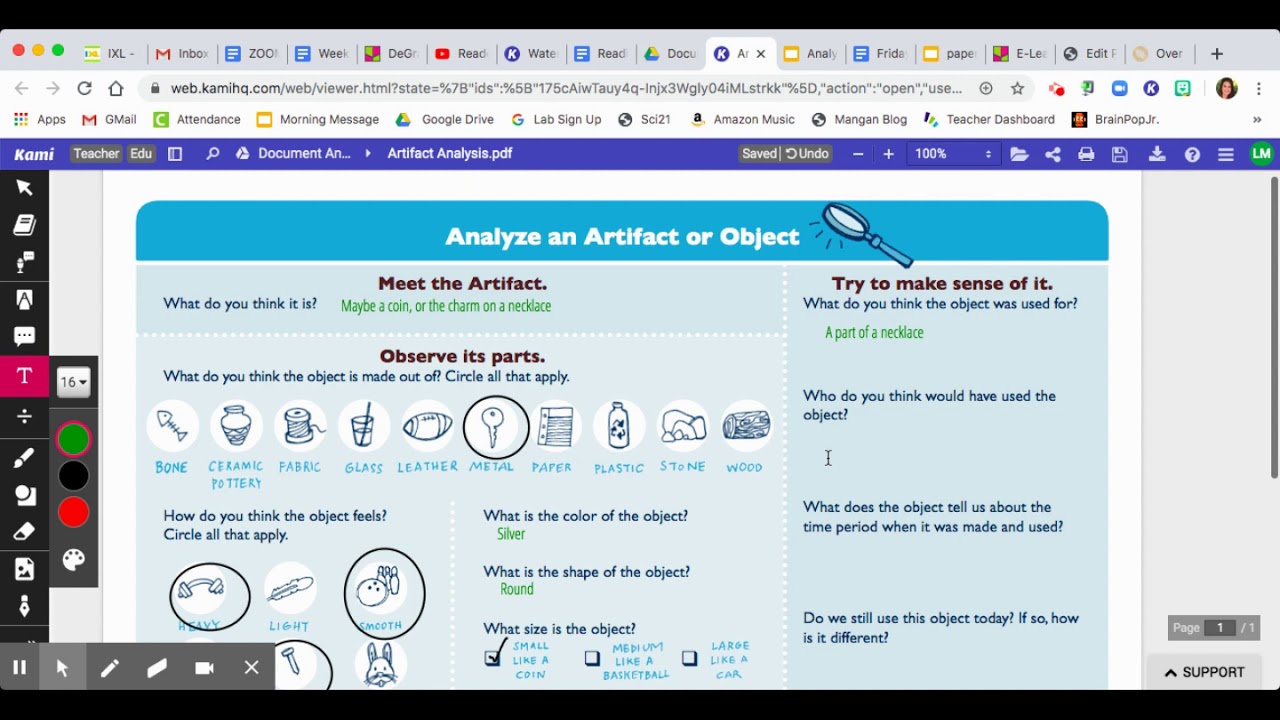The height and width of the screenshot is (720, 1280).
Task: Select the Signature pen tool
Action: coord(24,606)
